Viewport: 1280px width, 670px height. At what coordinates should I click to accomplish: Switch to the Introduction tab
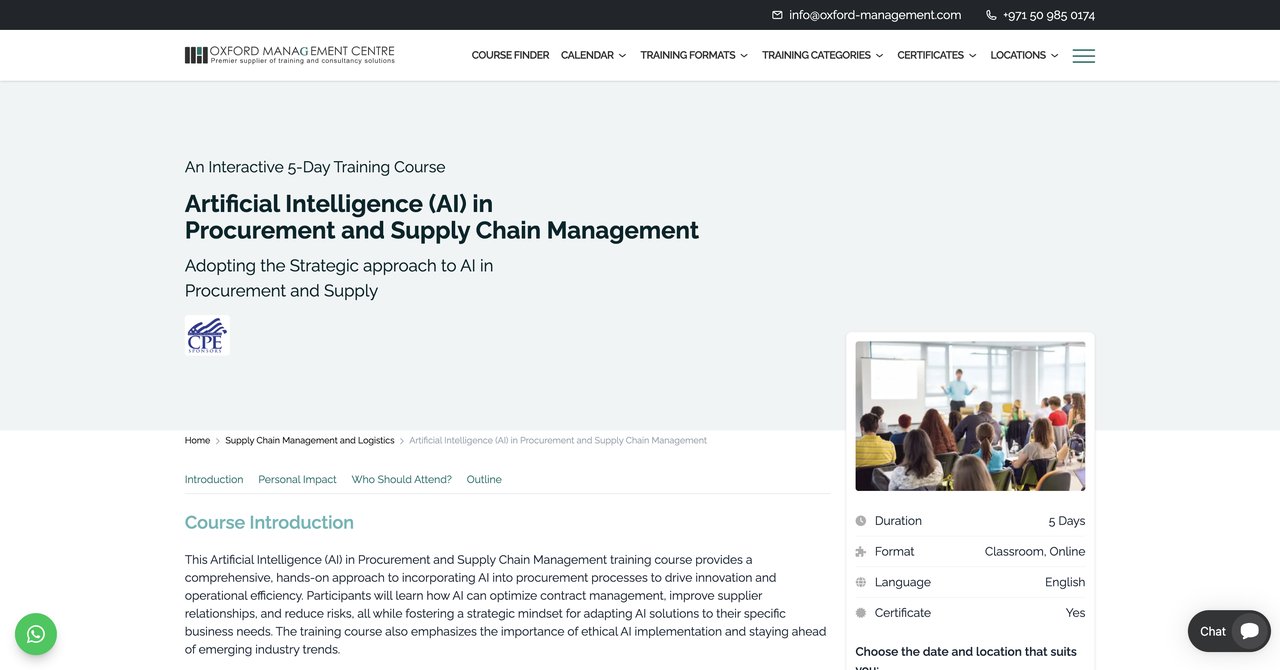pyautogui.click(x=214, y=480)
